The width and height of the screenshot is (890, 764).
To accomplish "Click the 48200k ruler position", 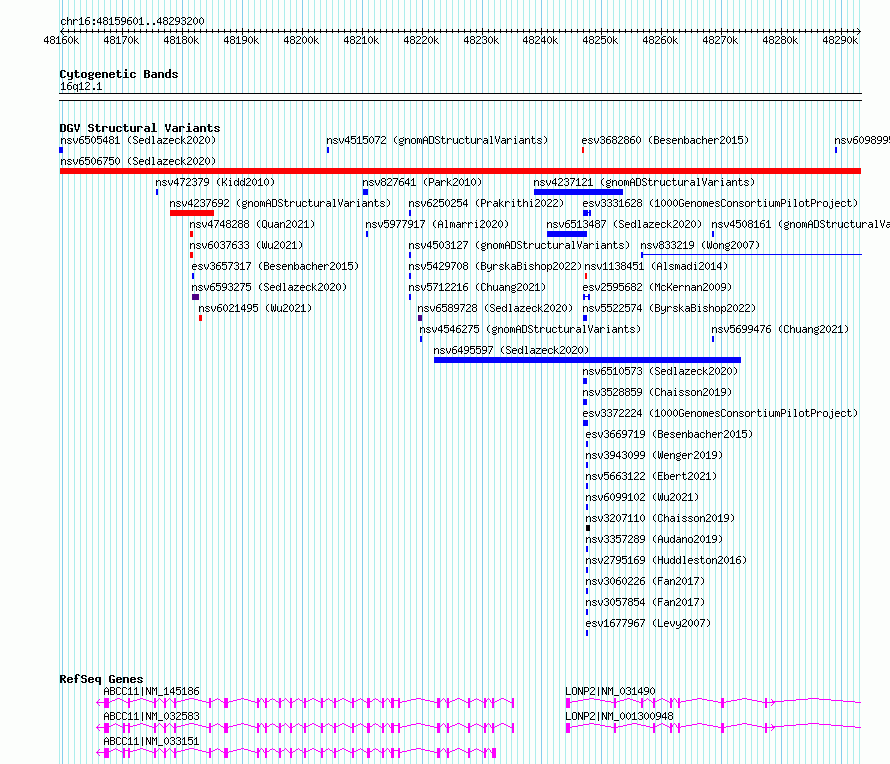I will tap(301, 40).
